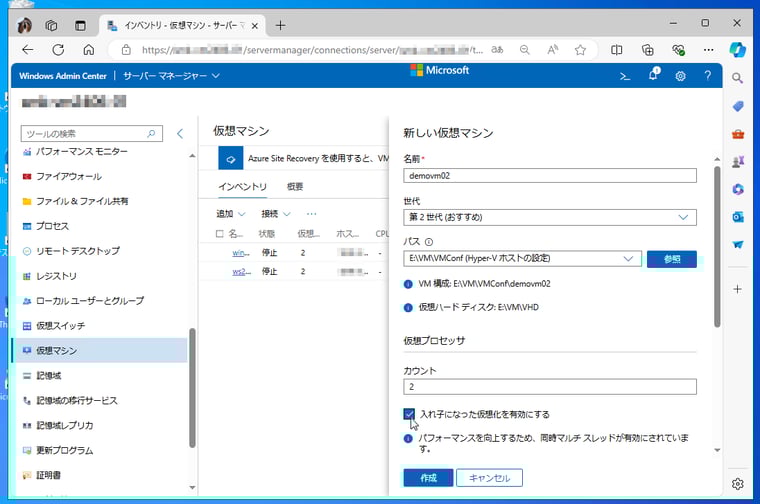Open generation dropdown 第 2 世代

(x=550, y=217)
